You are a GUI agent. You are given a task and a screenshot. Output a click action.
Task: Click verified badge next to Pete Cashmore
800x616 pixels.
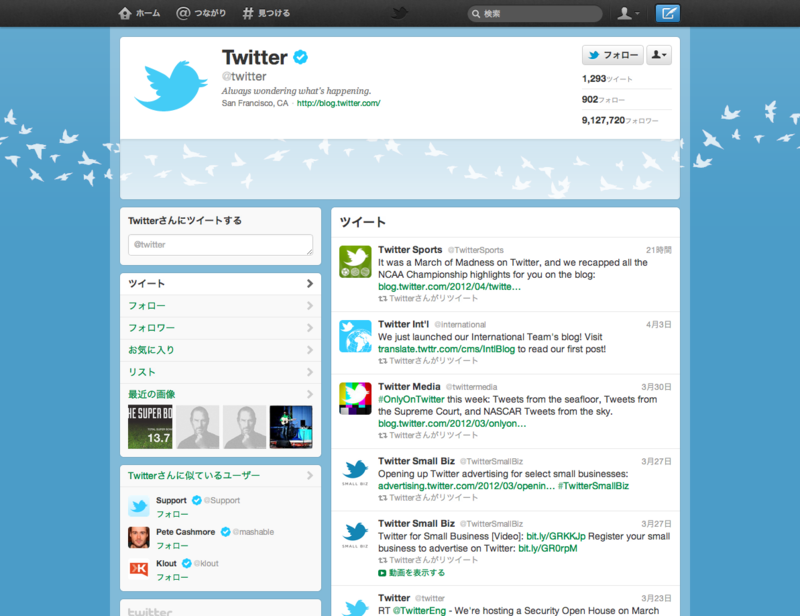click(226, 532)
